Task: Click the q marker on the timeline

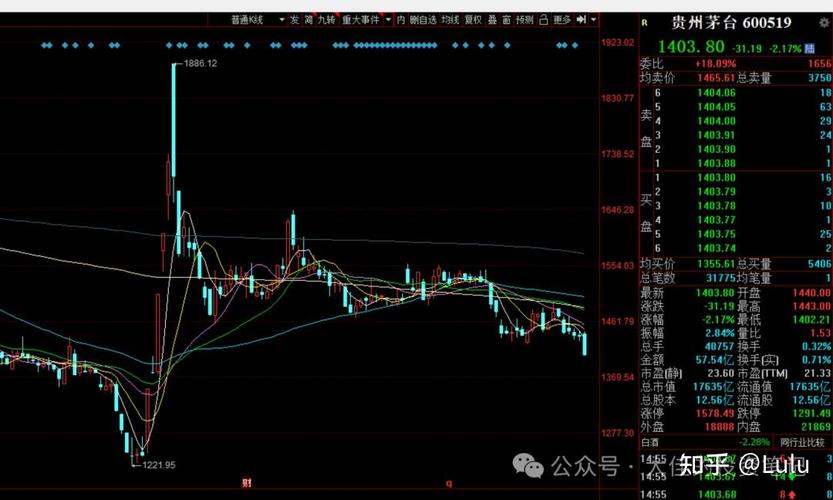Action: (448, 483)
